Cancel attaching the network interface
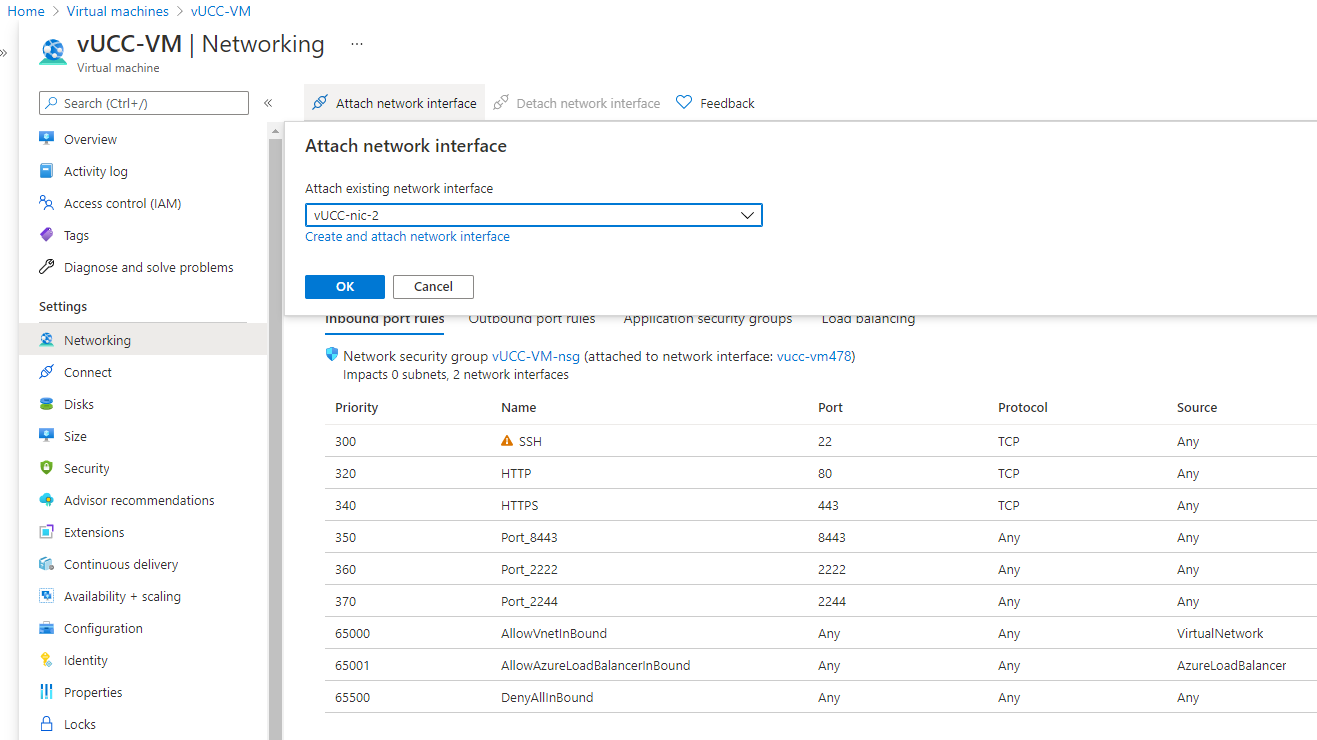 [433, 287]
